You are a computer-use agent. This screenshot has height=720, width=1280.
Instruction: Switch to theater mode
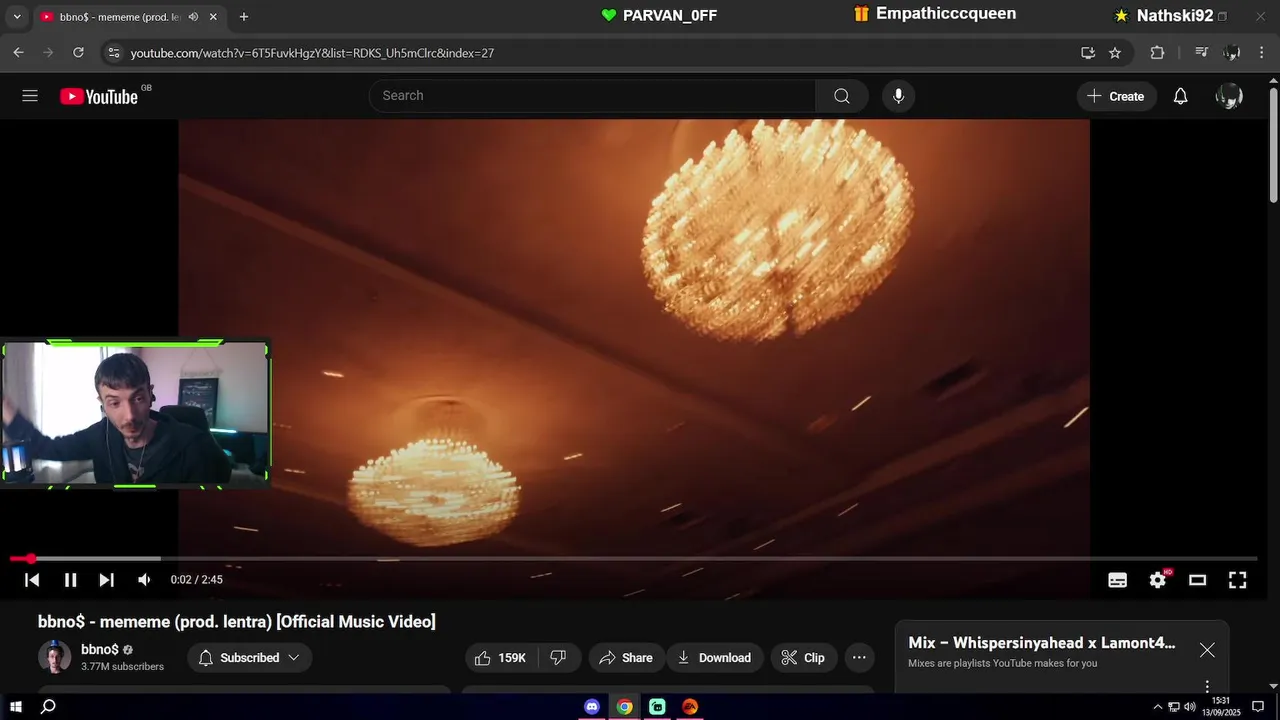[x=1197, y=580]
